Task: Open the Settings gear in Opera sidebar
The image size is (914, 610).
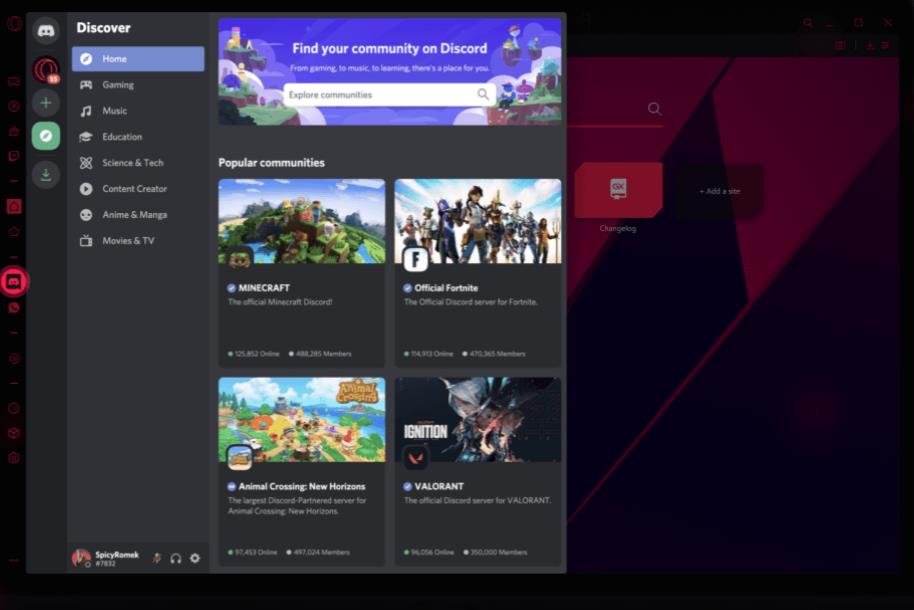Action: (14, 458)
